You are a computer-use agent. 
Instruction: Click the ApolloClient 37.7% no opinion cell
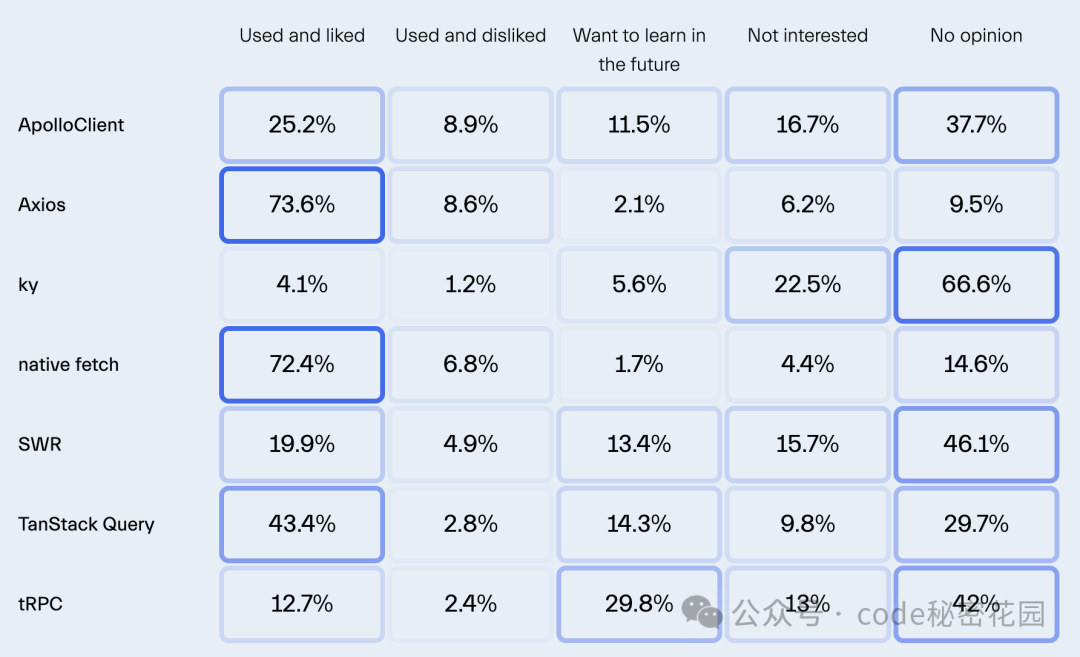976,125
